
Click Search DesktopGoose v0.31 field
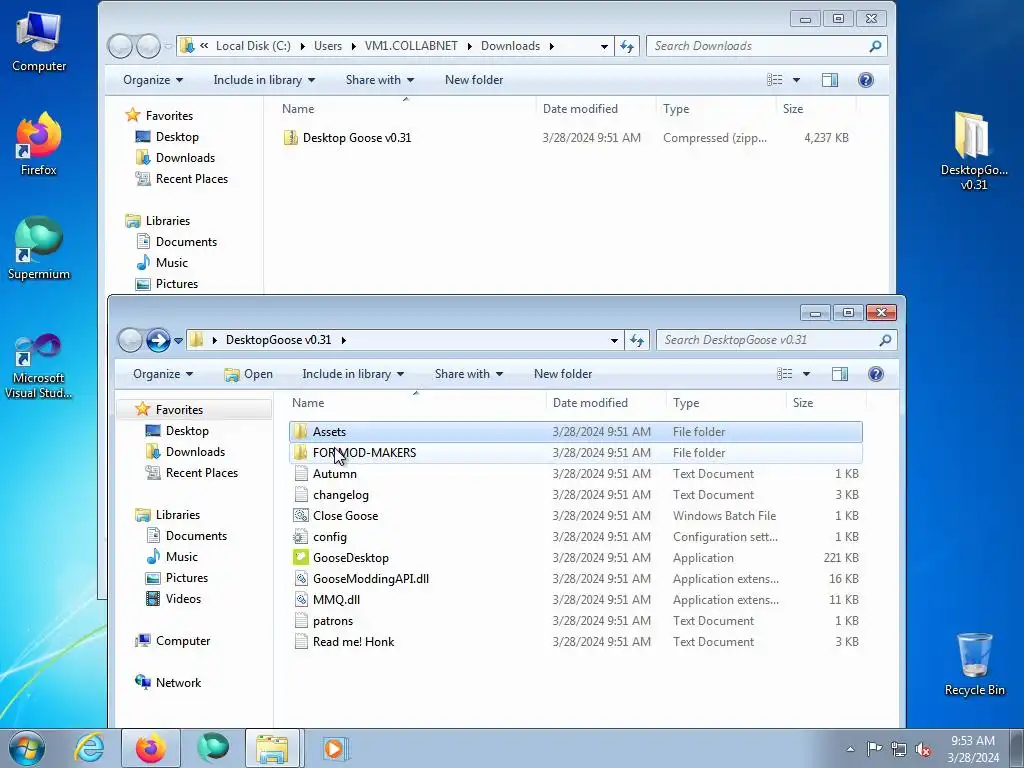click(x=776, y=340)
